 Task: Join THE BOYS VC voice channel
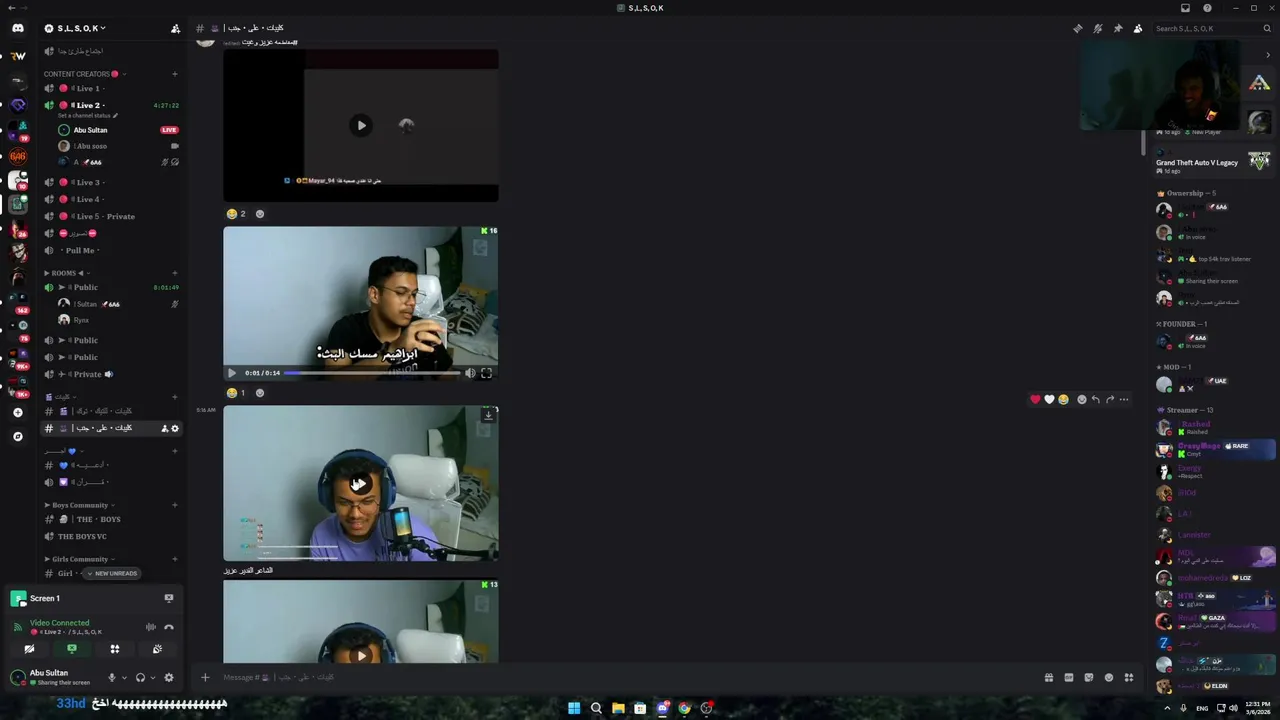coord(111,536)
